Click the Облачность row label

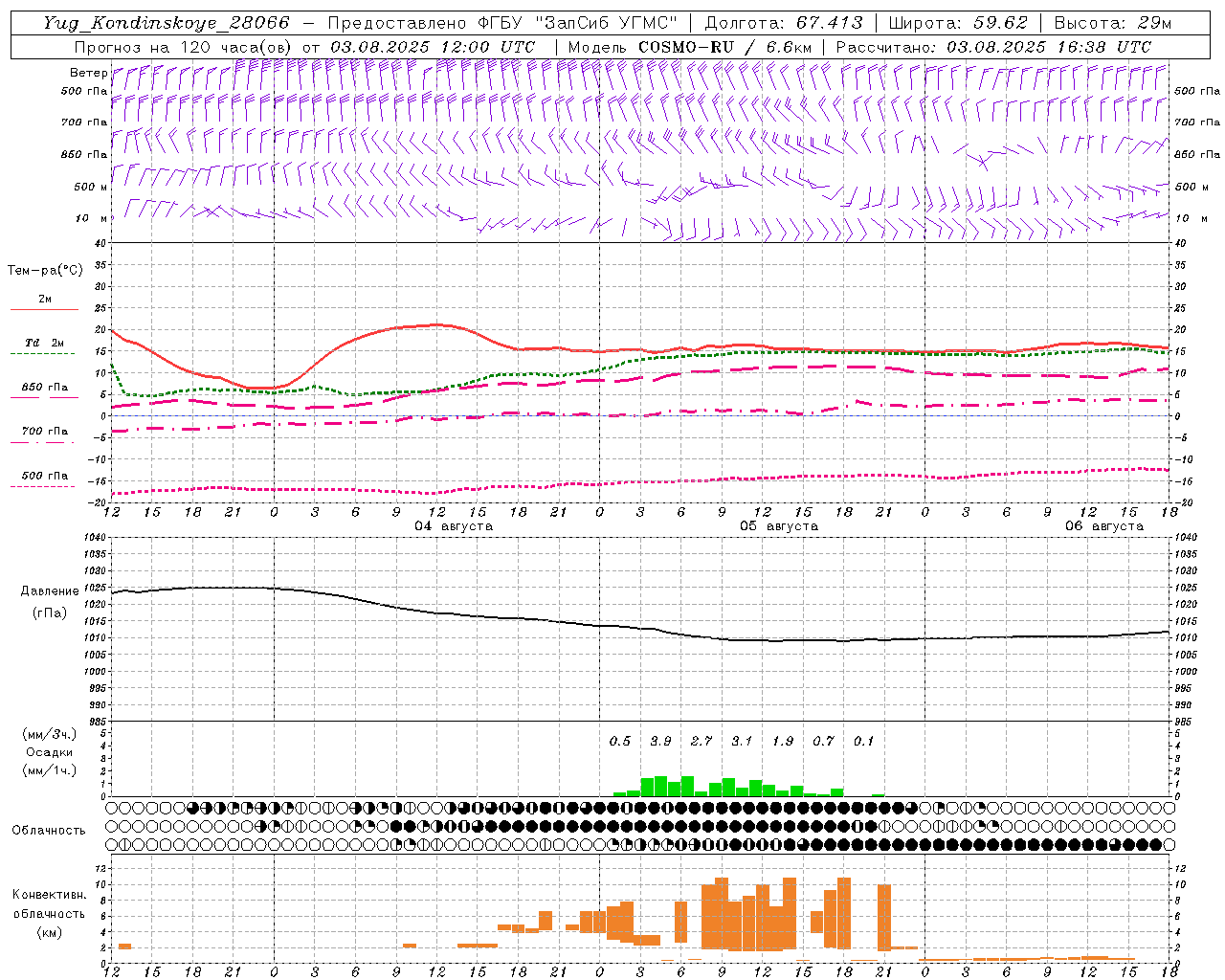click(x=49, y=831)
